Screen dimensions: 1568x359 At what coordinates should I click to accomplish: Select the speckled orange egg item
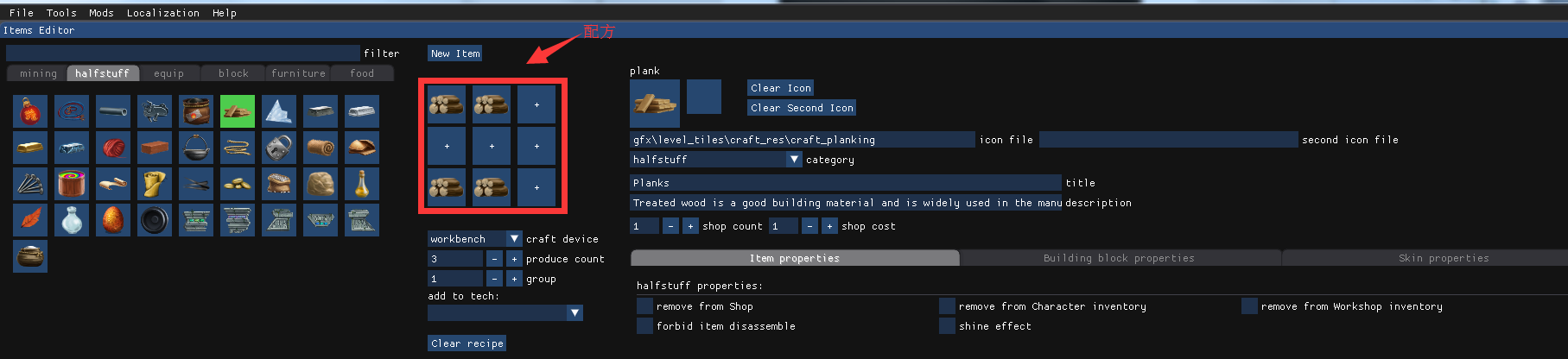(x=113, y=220)
